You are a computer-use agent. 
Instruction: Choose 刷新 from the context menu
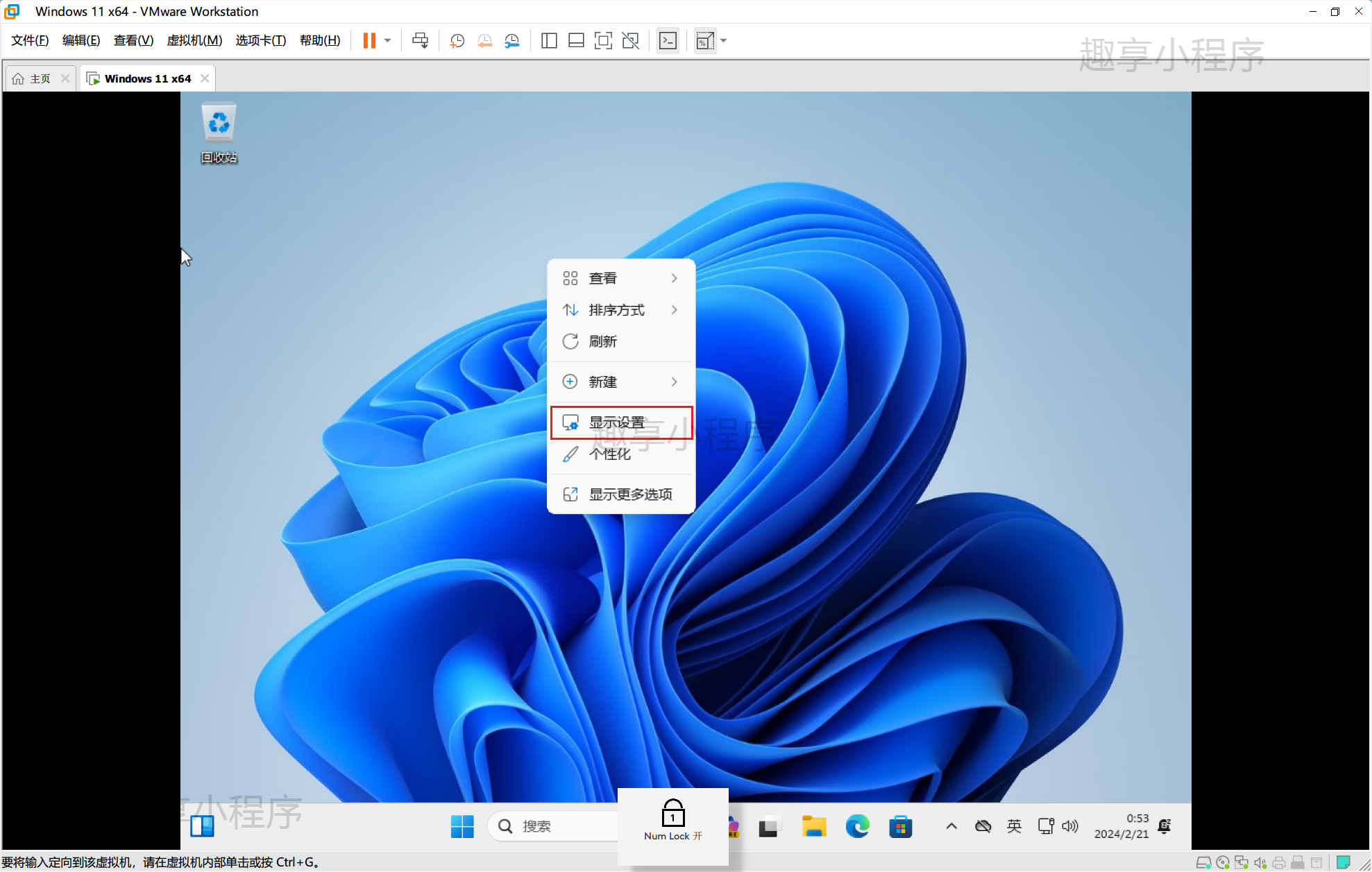621,341
